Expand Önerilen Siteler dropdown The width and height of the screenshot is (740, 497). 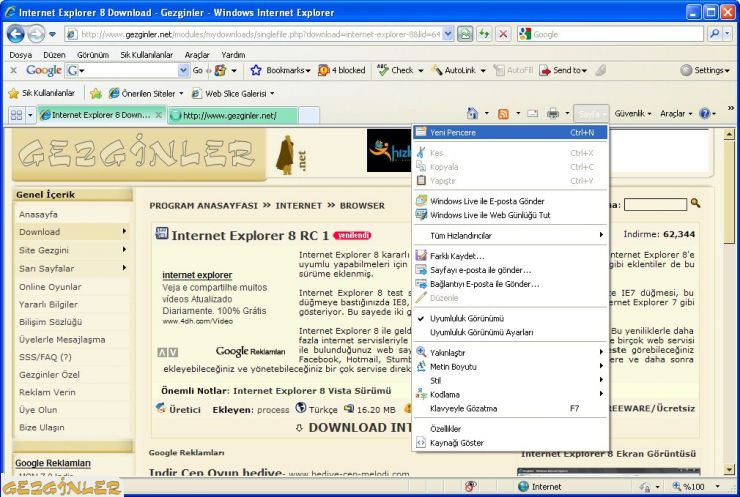point(181,93)
